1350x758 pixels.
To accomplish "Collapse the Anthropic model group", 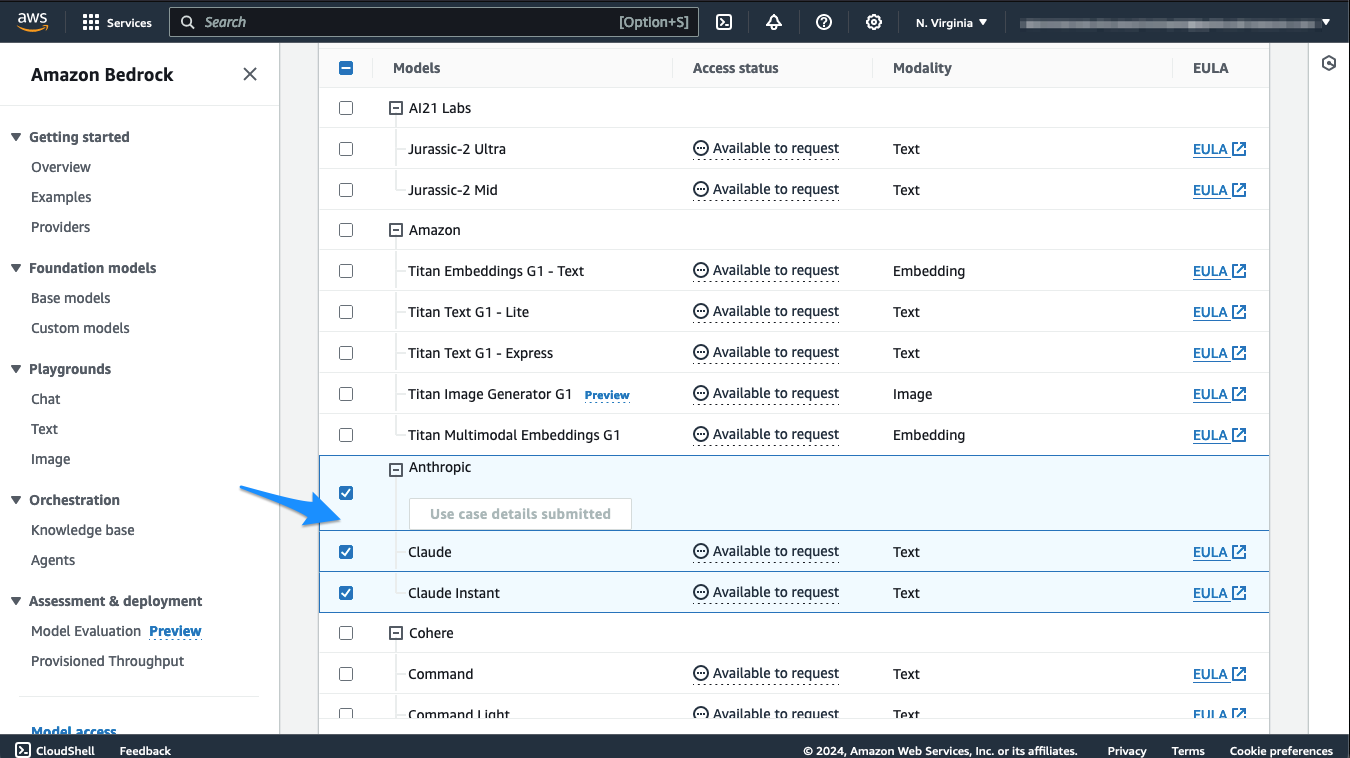I will 395,468.
